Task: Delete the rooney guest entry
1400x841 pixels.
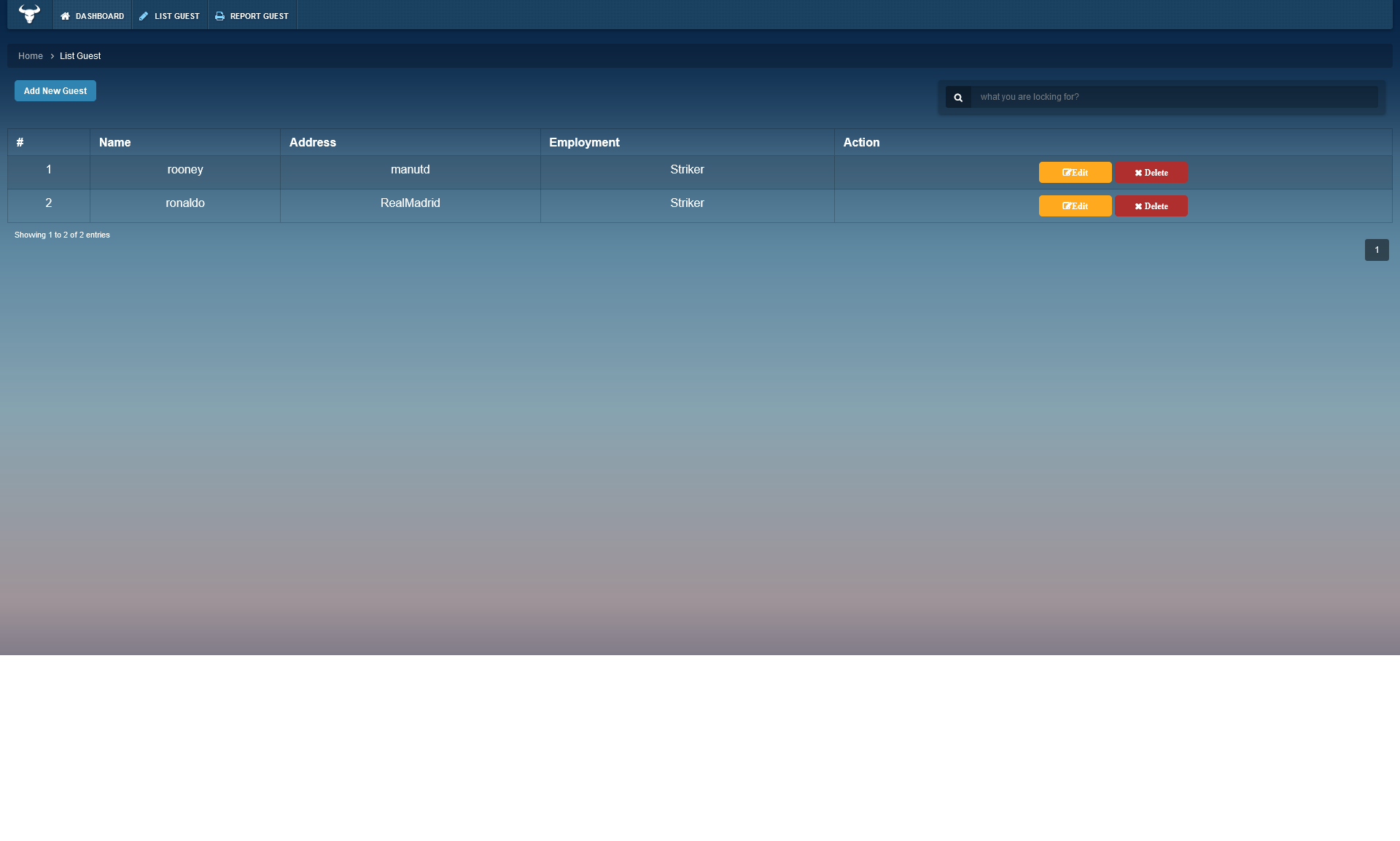Action: point(1151,173)
